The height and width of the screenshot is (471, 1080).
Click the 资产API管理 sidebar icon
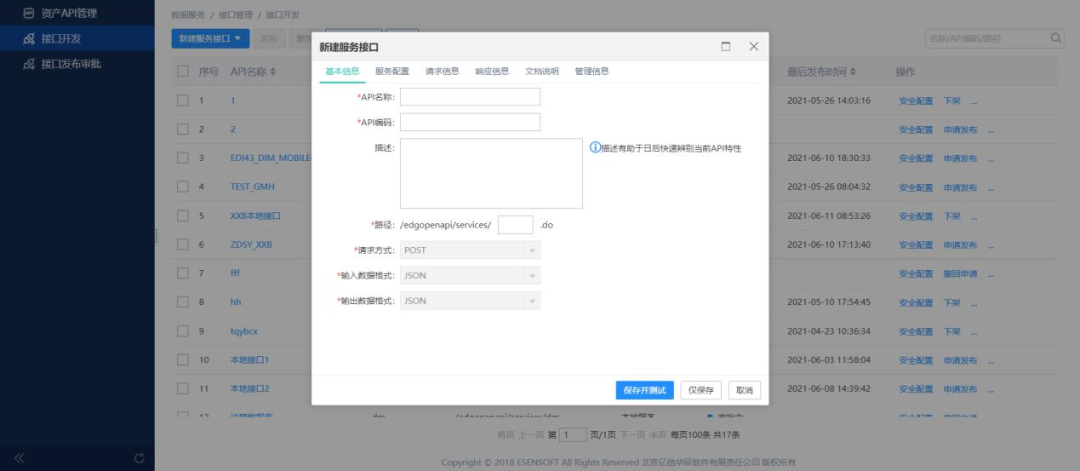click(x=28, y=13)
